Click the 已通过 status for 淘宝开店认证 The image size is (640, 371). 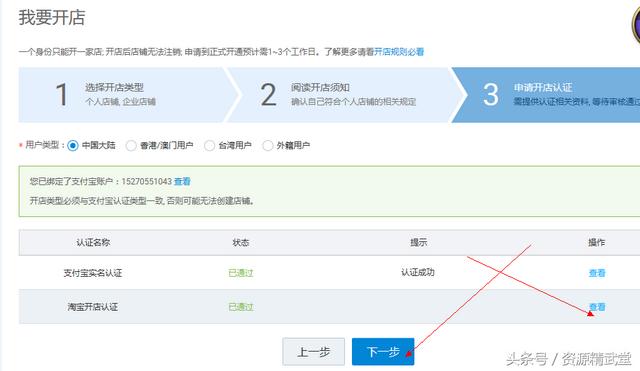click(241, 307)
